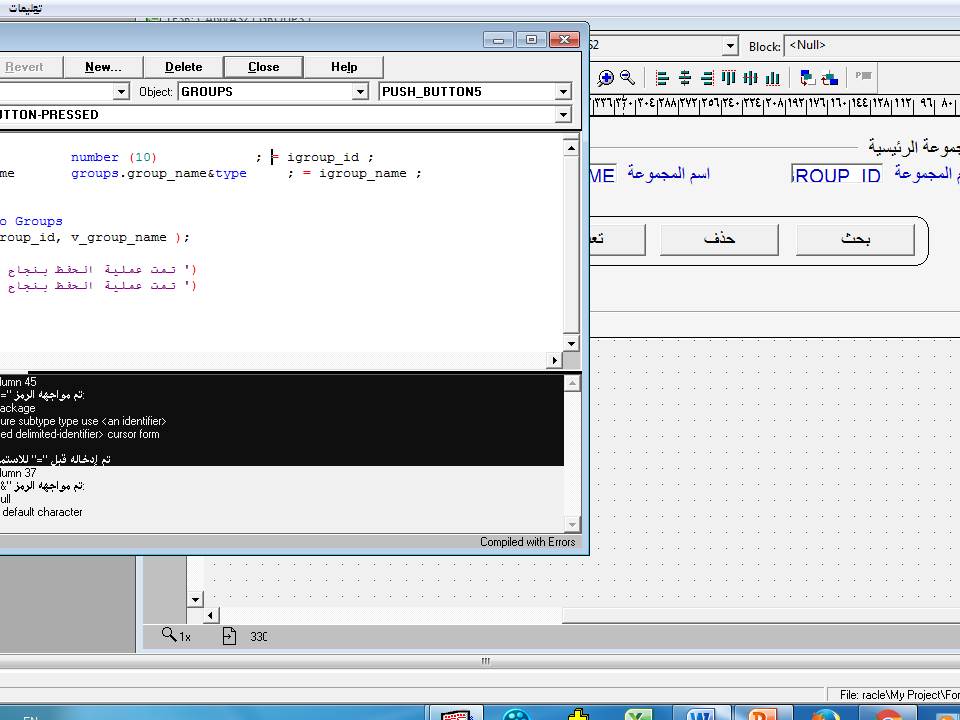Screen dimensions: 960x720
Task: Select the GROUP_ID text field on canvas
Action: tap(837, 175)
